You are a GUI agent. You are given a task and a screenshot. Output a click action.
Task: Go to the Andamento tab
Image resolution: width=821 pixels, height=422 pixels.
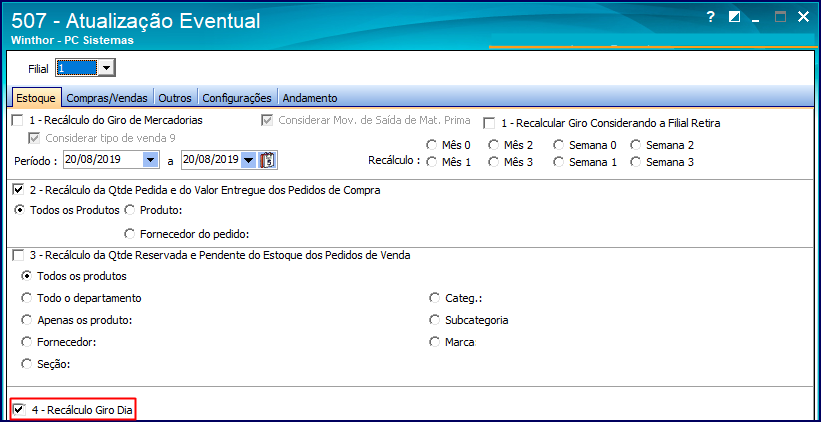[x=310, y=98]
